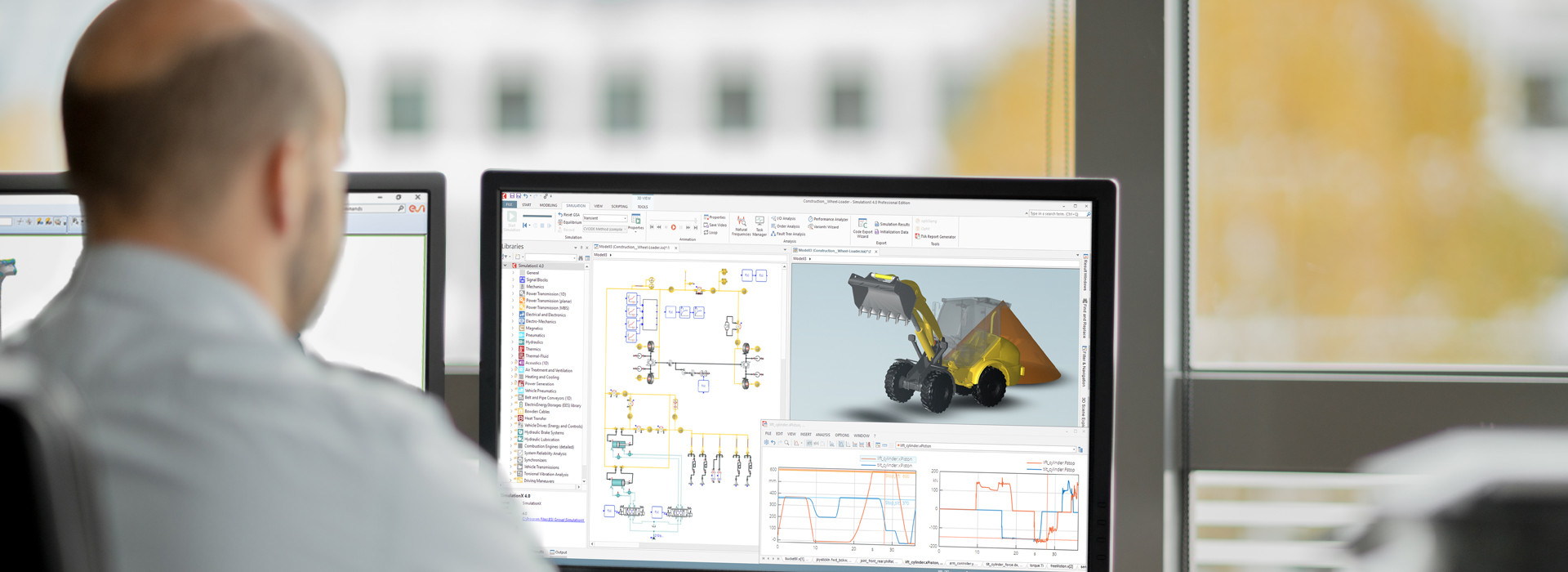Undo using the quick access toolbar
The height and width of the screenshot is (572, 1568).
pos(525,196)
